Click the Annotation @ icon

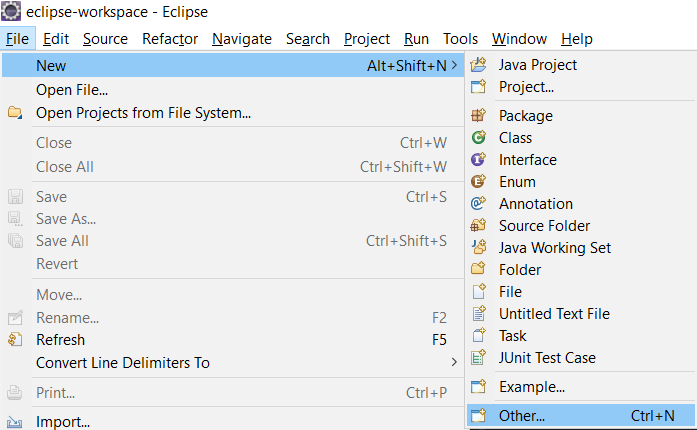point(478,203)
